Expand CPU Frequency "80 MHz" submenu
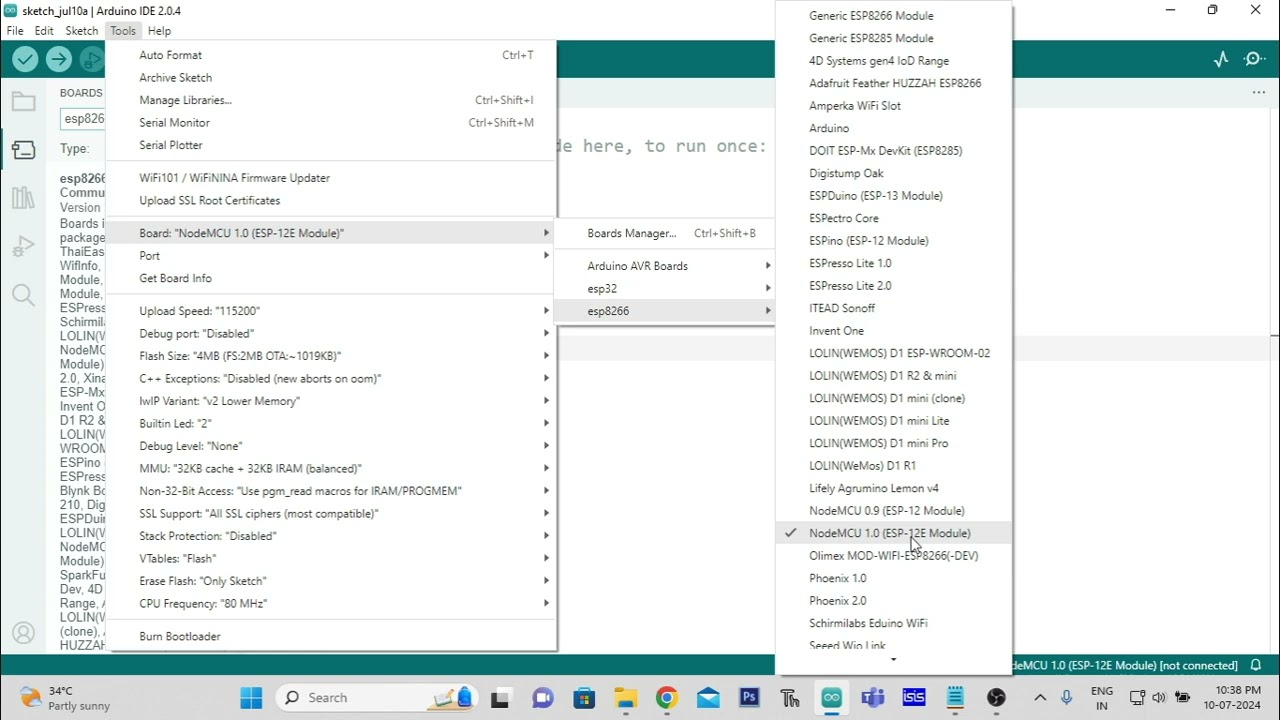The image size is (1280, 720). (331, 603)
